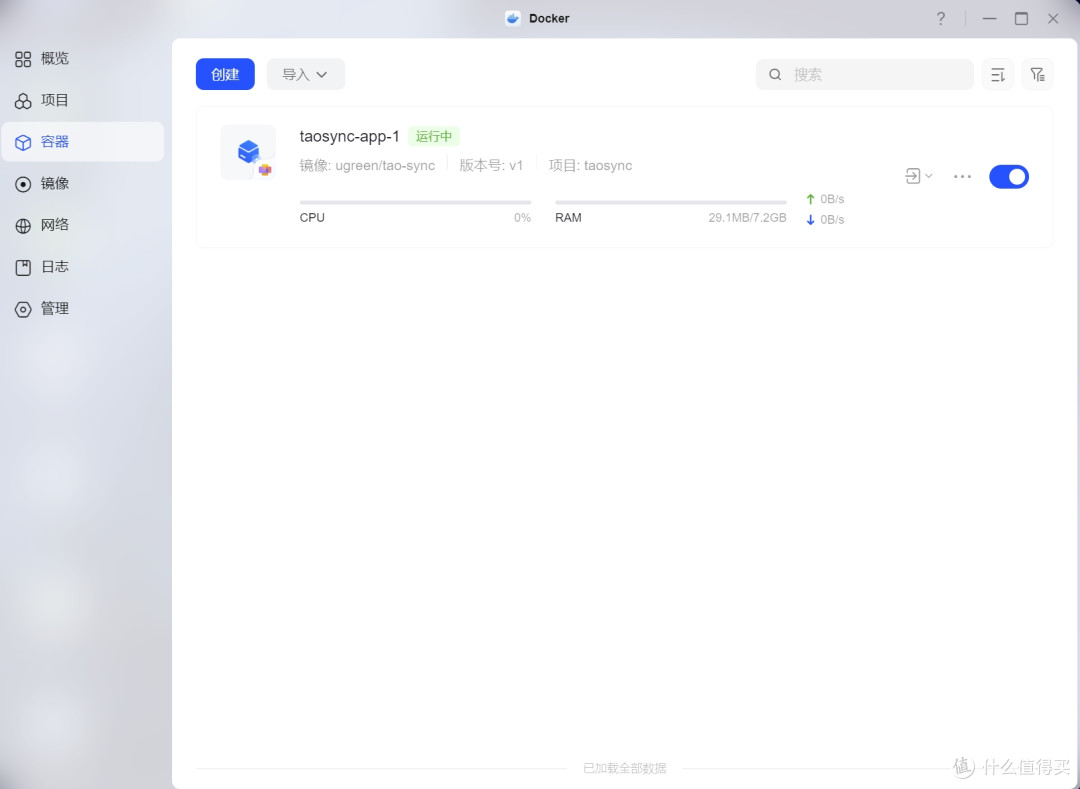The width and height of the screenshot is (1080, 789).
Task: Minimize the Docker window
Action: [x=990, y=19]
